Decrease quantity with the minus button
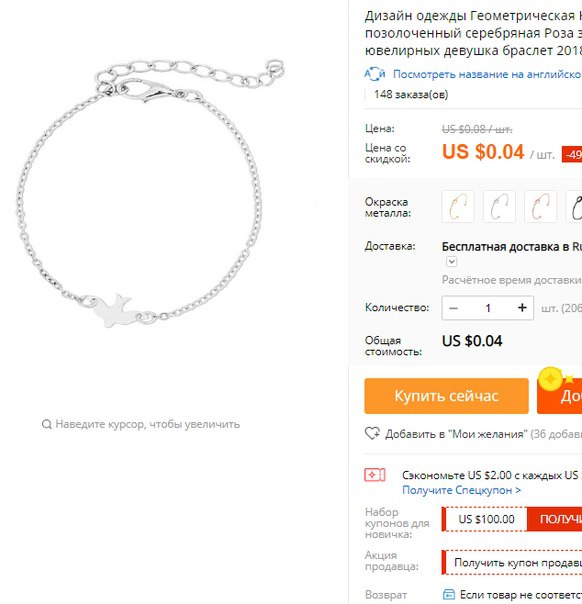The width and height of the screenshot is (582, 604). [453, 308]
